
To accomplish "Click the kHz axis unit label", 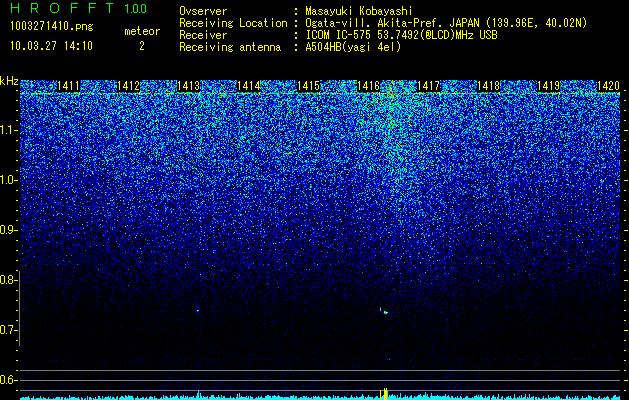I will (9, 81).
